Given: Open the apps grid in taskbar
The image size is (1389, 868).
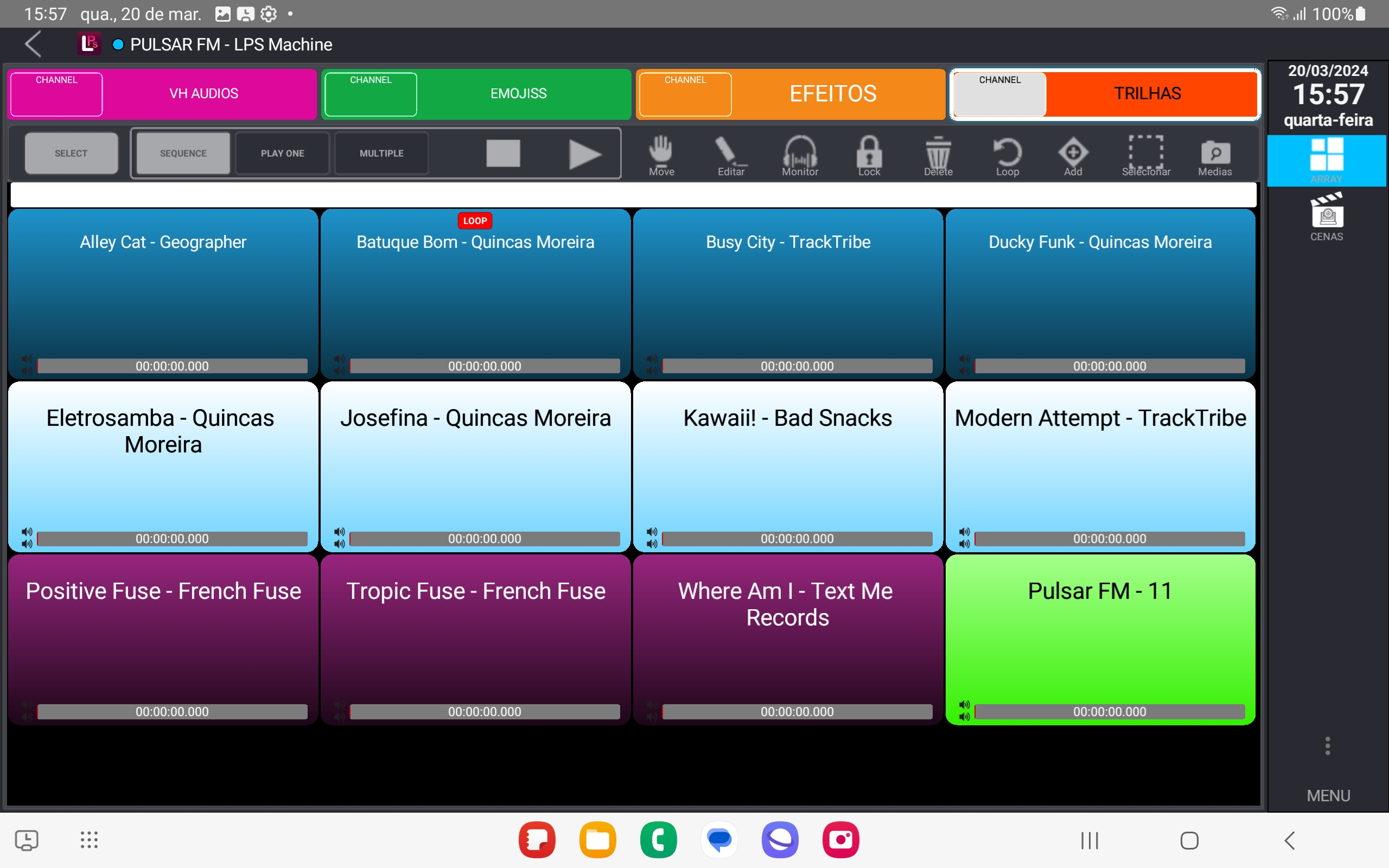Looking at the screenshot, I should click(89, 840).
